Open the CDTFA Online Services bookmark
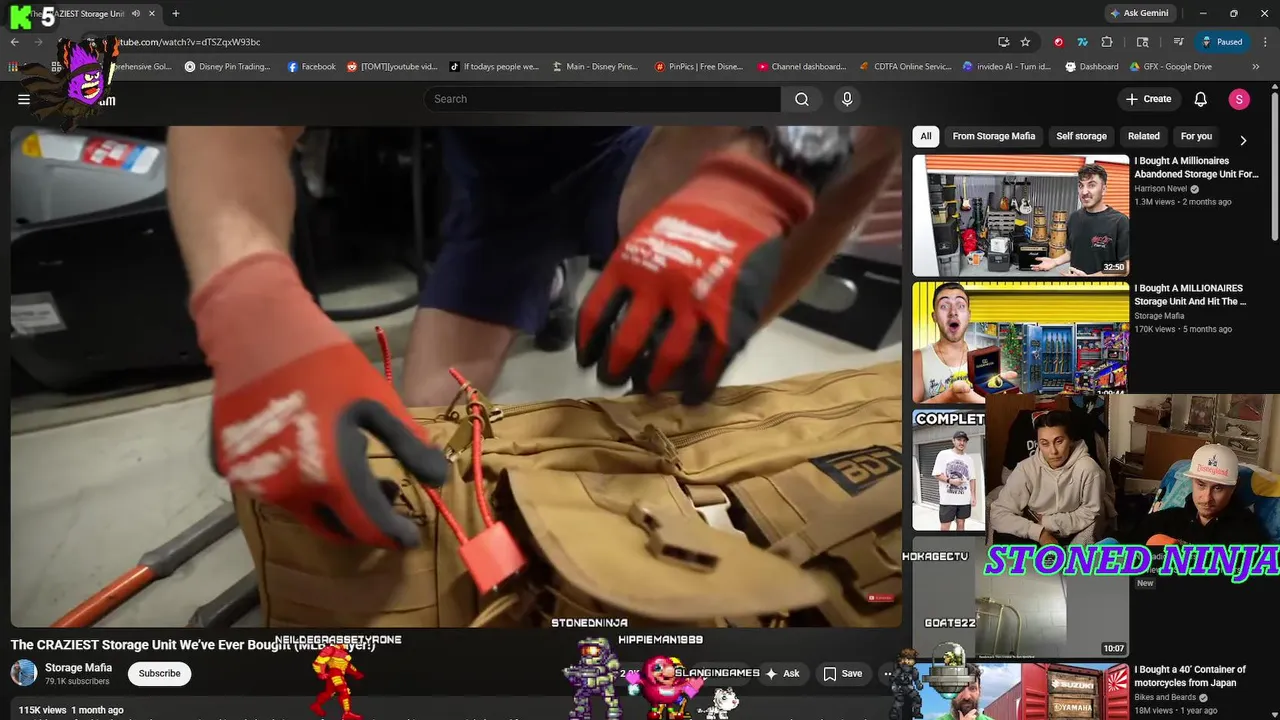Viewport: 1280px width, 720px height. point(905,67)
